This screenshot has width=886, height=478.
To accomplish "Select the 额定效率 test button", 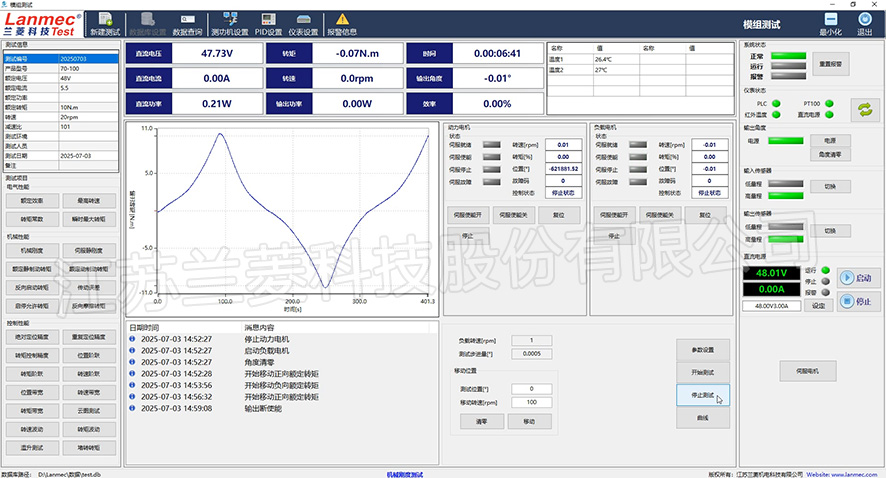I will pos(32,201).
